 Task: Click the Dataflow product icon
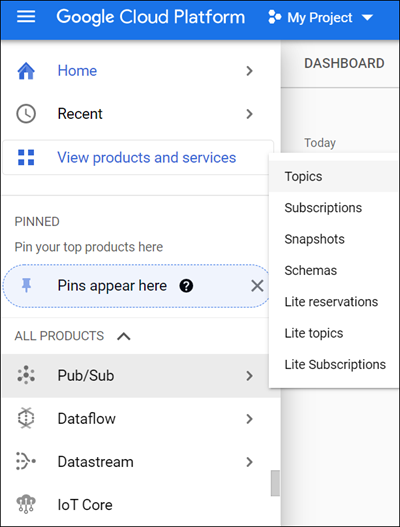(26, 418)
